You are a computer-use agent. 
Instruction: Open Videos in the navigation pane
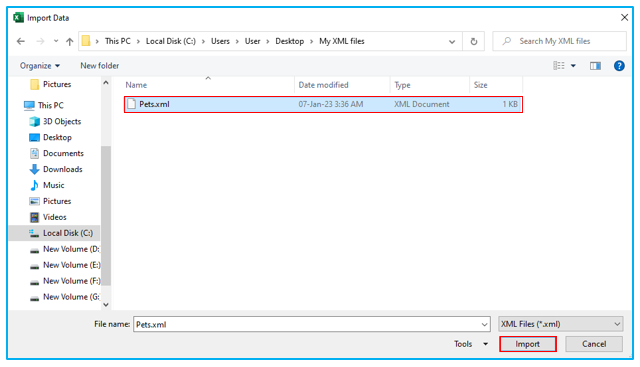point(48,217)
